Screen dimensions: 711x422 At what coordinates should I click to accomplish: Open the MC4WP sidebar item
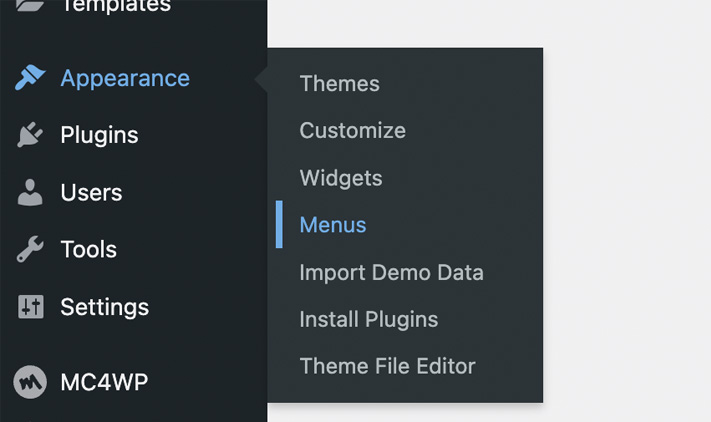[104, 382]
